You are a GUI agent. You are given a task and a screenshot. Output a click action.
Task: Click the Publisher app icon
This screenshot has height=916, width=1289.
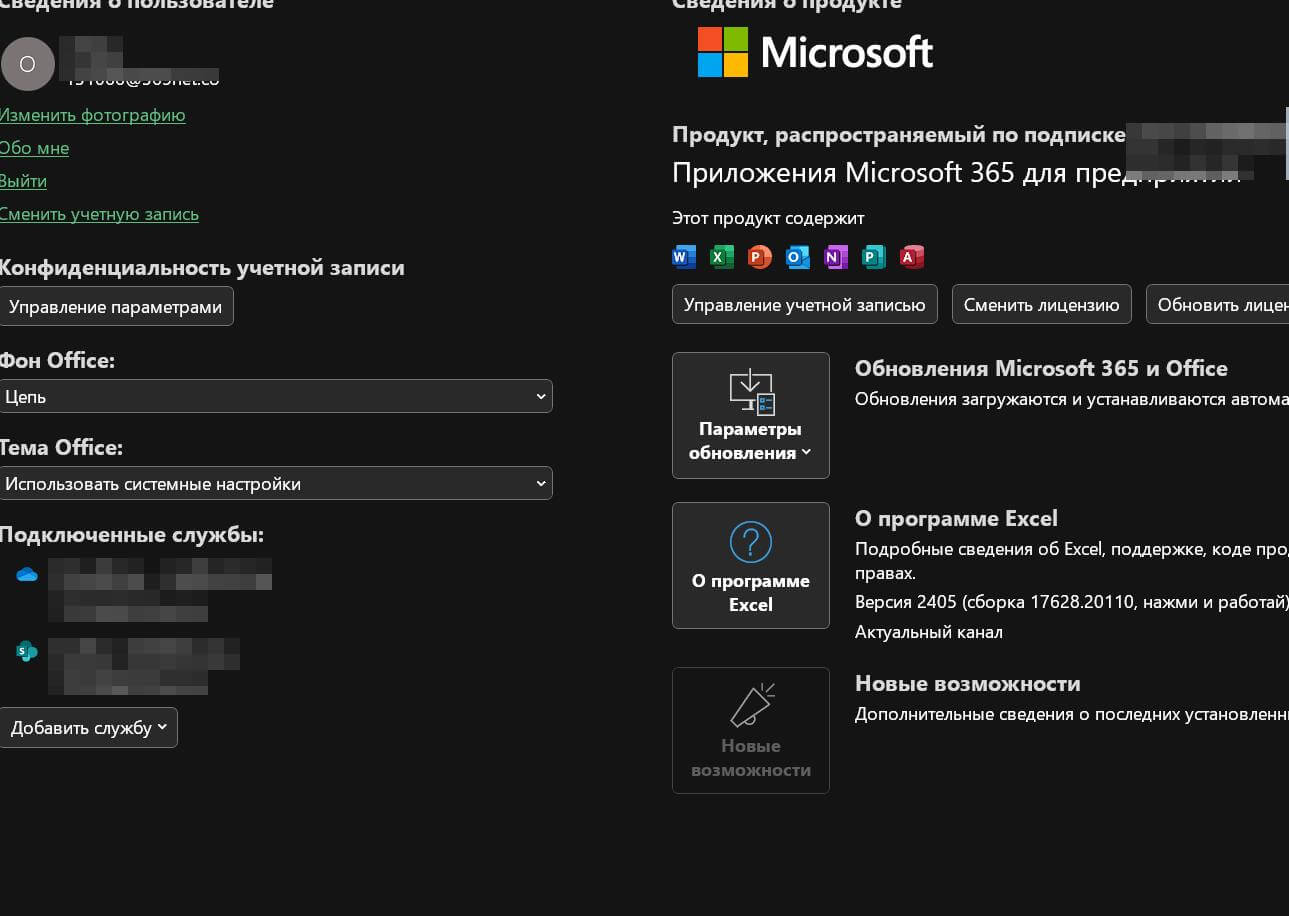(874, 257)
